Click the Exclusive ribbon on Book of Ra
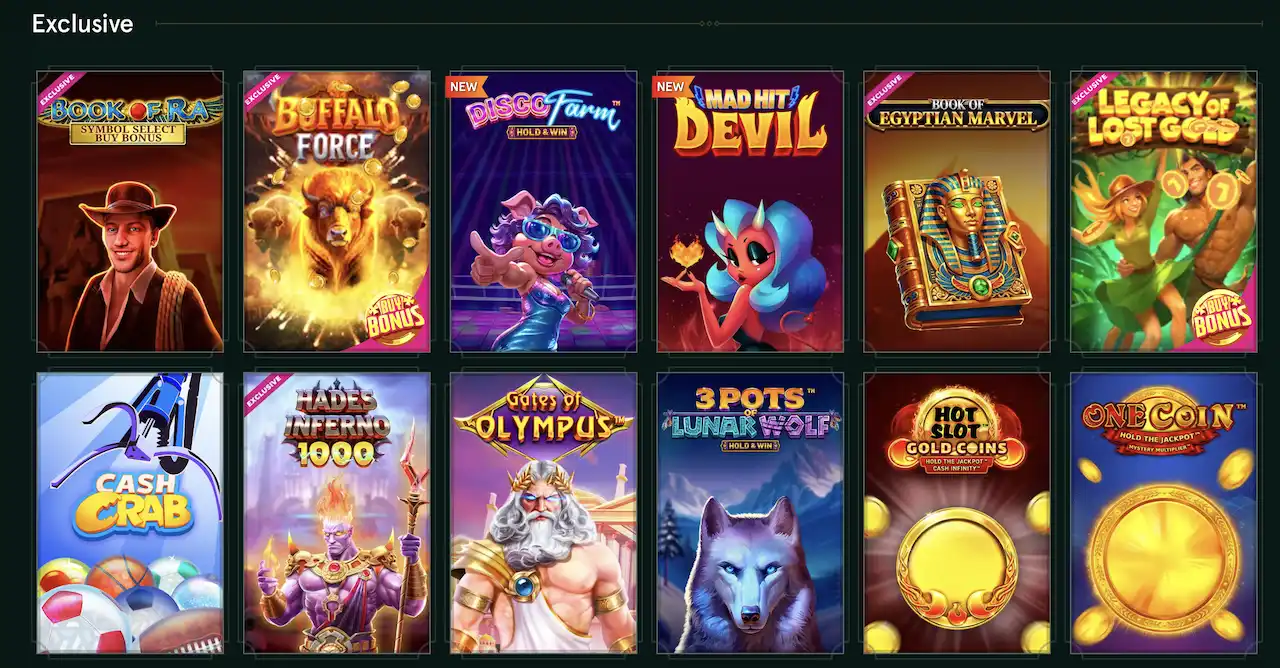The height and width of the screenshot is (668, 1280). [x=56, y=90]
